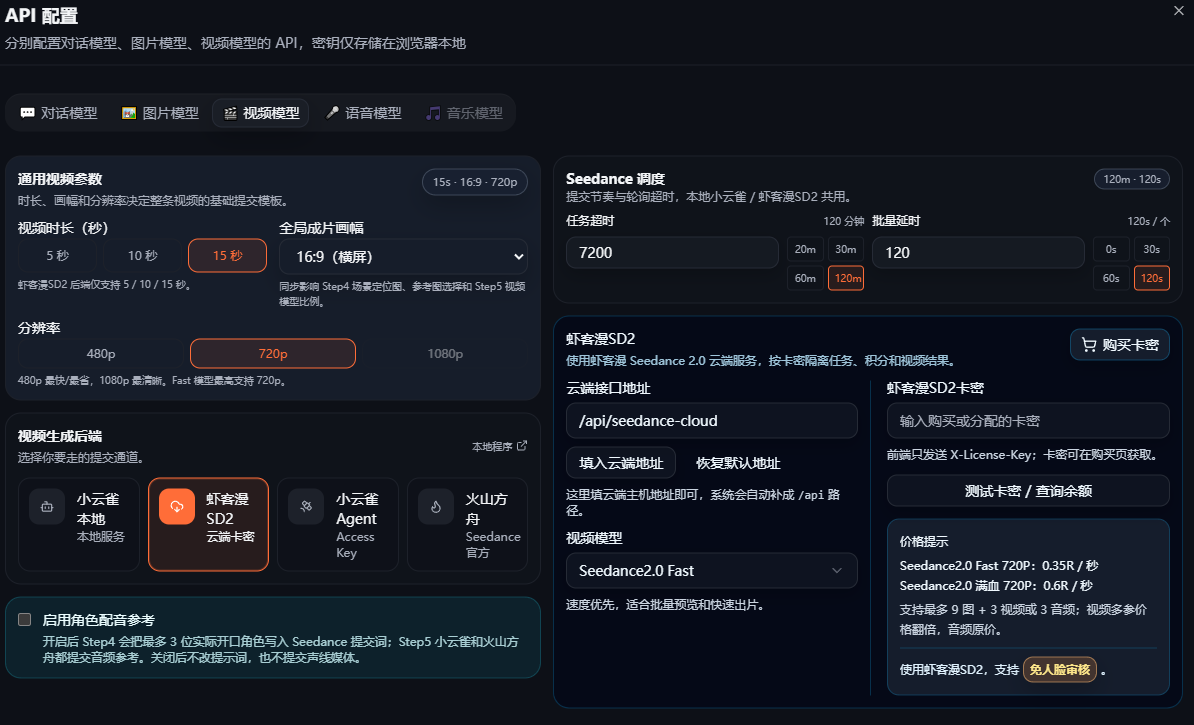Set batch delay preset to 0s
Screen dimensions: 1194x725
[x=1111, y=249]
